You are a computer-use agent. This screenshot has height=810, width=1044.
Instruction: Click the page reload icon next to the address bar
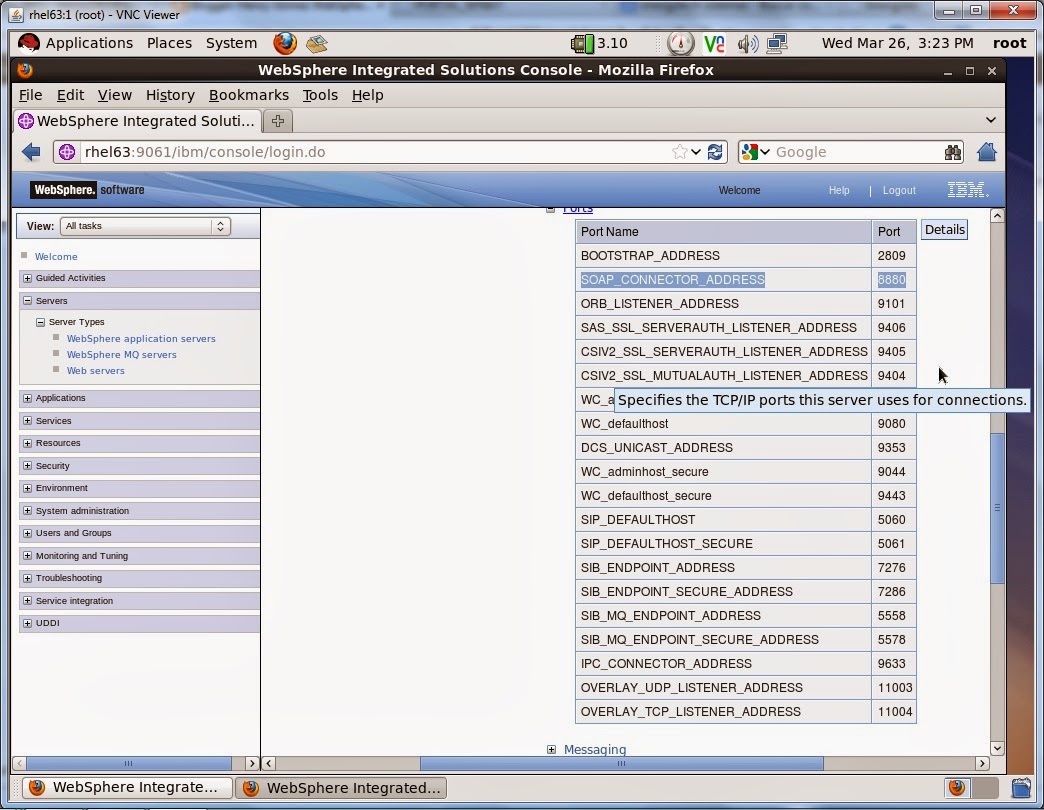pos(715,151)
